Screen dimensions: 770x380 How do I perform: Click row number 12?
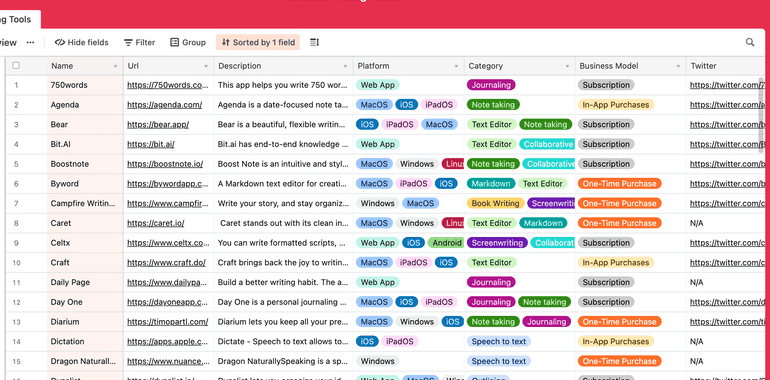click(x=16, y=302)
